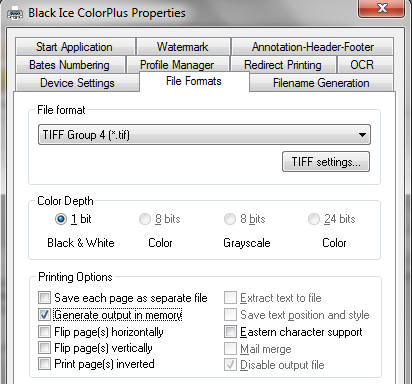The width and height of the screenshot is (412, 384).
Task: Switch to the Start Application tab
Action: pyautogui.click(x=75, y=47)
